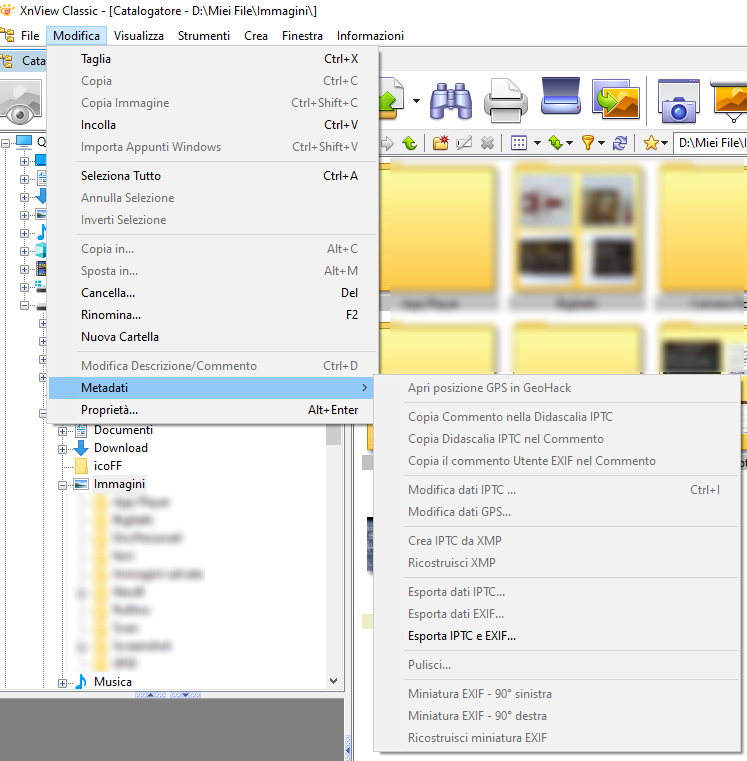747x761 pixels.
Task: Close the open Modifica menu
Action: tap(77, 36)
